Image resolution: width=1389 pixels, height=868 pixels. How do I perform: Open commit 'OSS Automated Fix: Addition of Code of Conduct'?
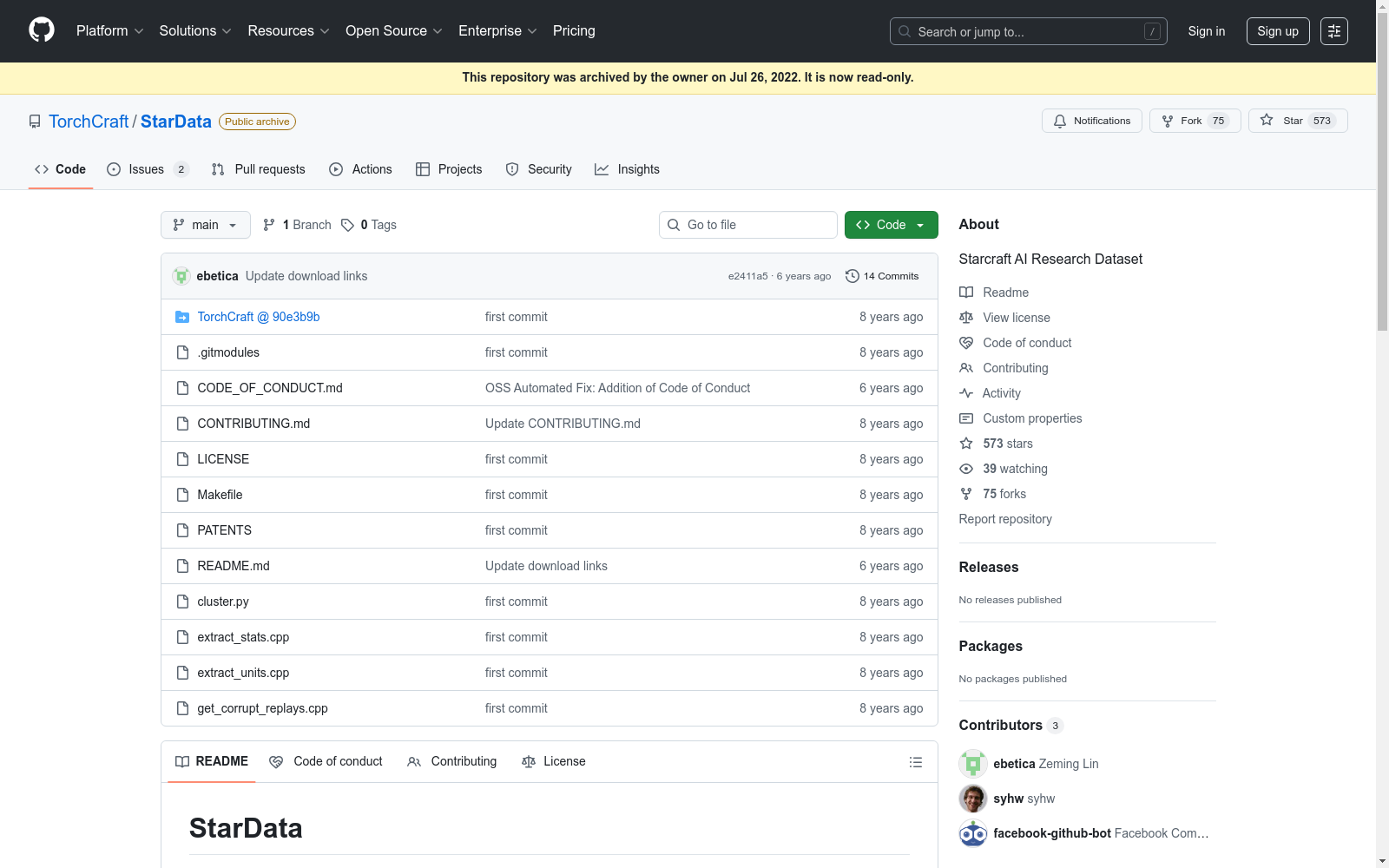coord(617,388)
